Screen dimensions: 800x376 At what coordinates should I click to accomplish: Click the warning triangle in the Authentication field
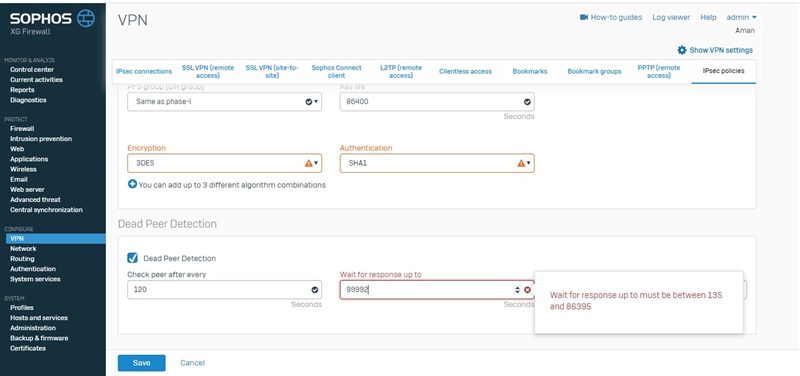point(521,163)
